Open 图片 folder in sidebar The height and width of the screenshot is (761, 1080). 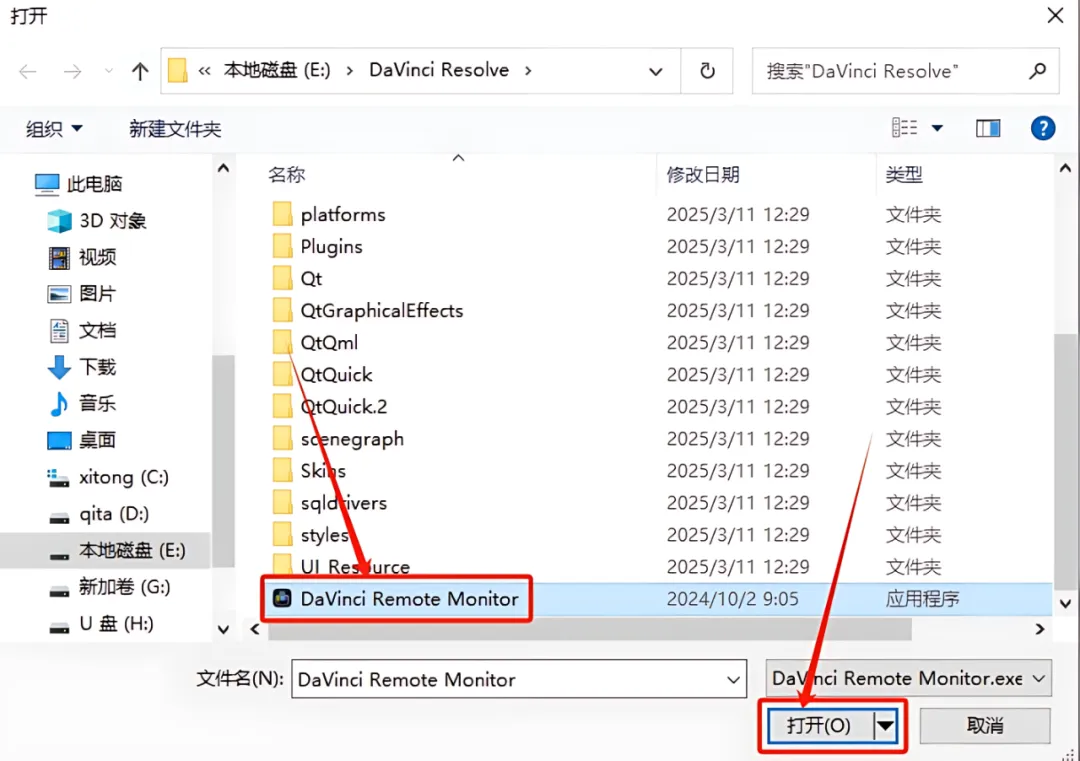point(81,294)
